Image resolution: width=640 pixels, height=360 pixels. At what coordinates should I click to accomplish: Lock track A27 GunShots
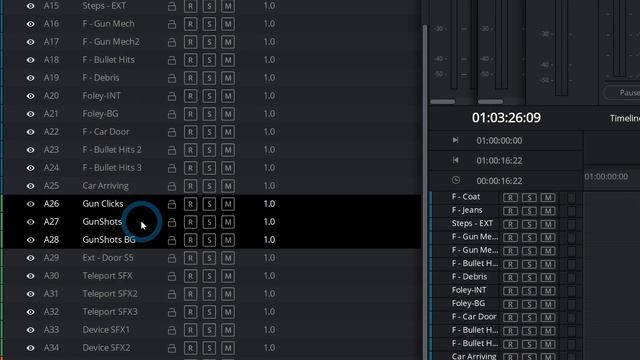tap(172, 222)
